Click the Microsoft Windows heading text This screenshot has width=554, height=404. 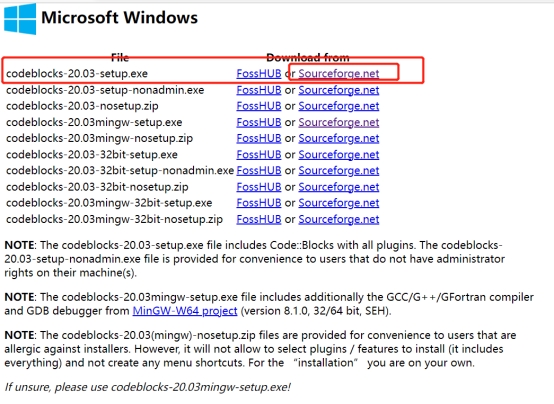point(119,18)
